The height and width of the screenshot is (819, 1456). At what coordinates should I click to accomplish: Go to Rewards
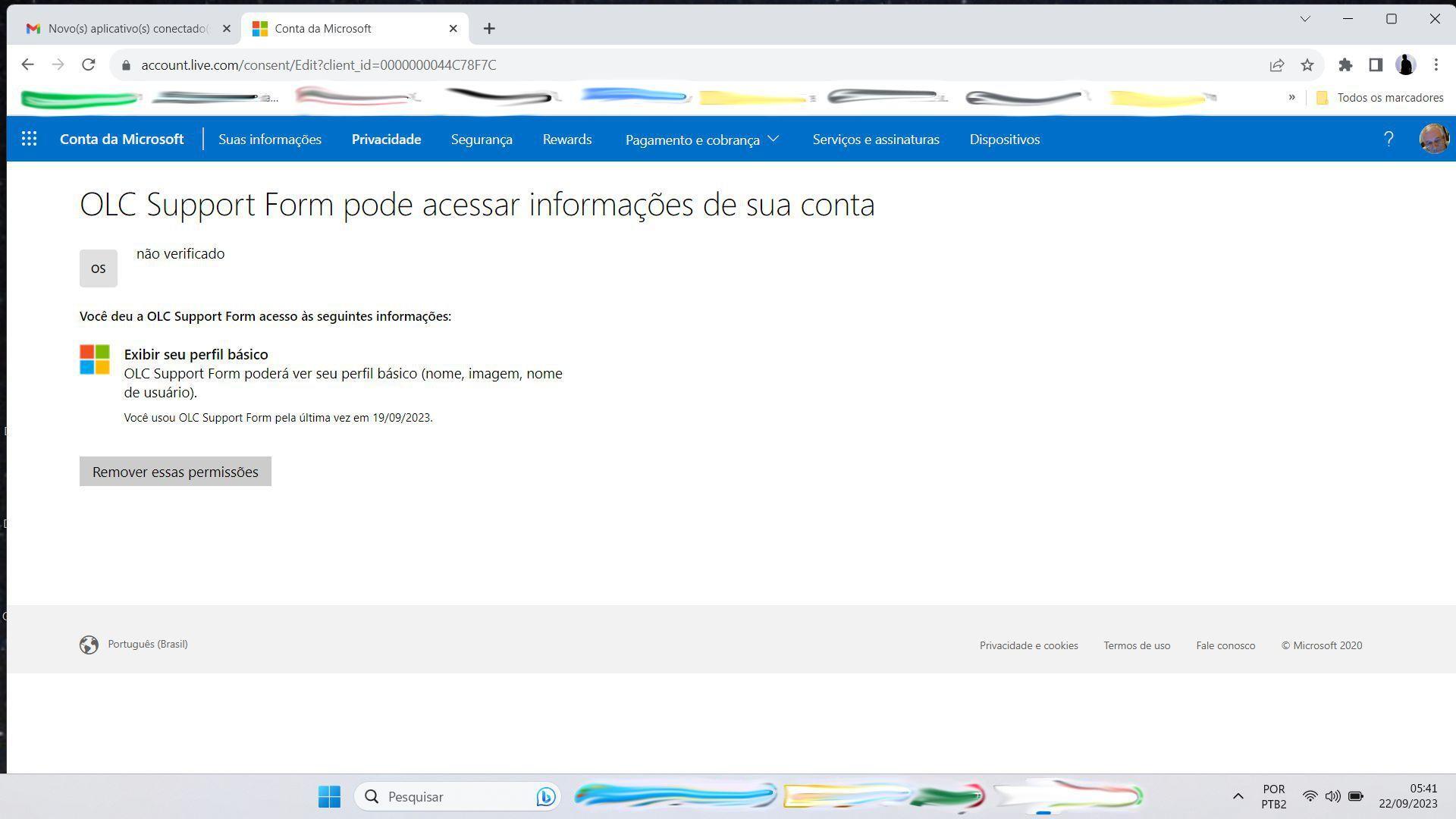coord(567,140)
